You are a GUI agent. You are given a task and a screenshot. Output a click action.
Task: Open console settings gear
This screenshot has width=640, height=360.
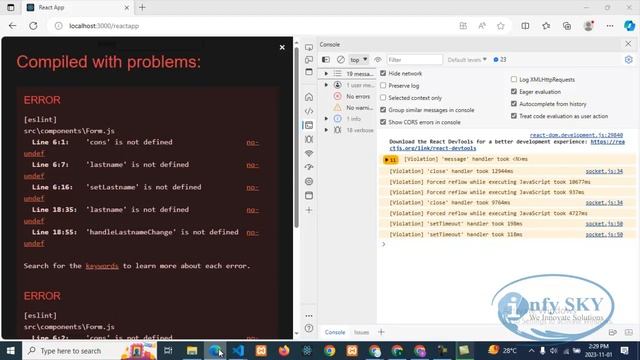tap(629, 60)
